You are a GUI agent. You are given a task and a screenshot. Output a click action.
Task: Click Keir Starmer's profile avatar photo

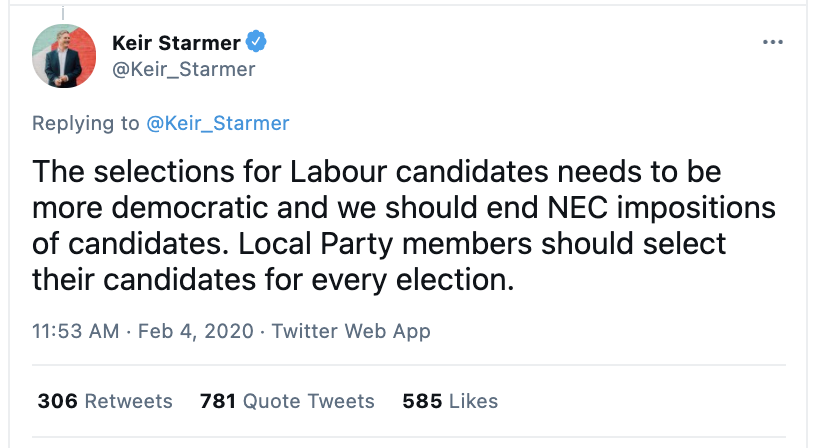[x=64, y=55]
